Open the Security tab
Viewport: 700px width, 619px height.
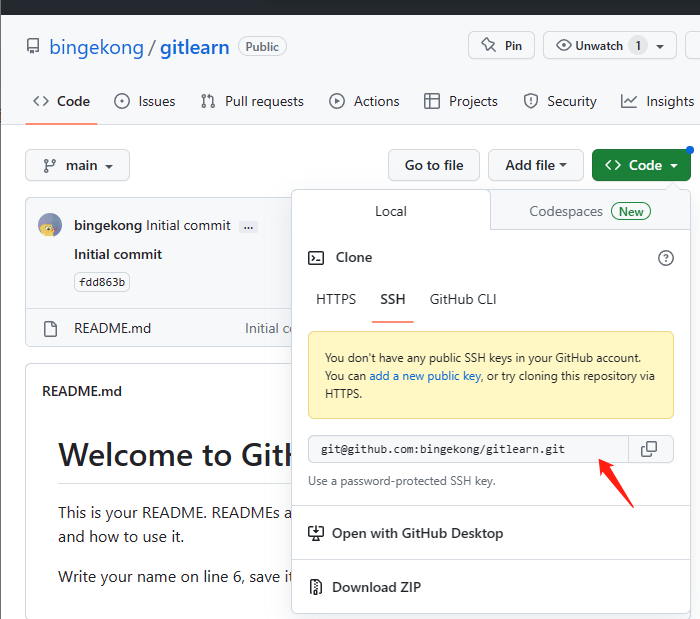point(560,101)
